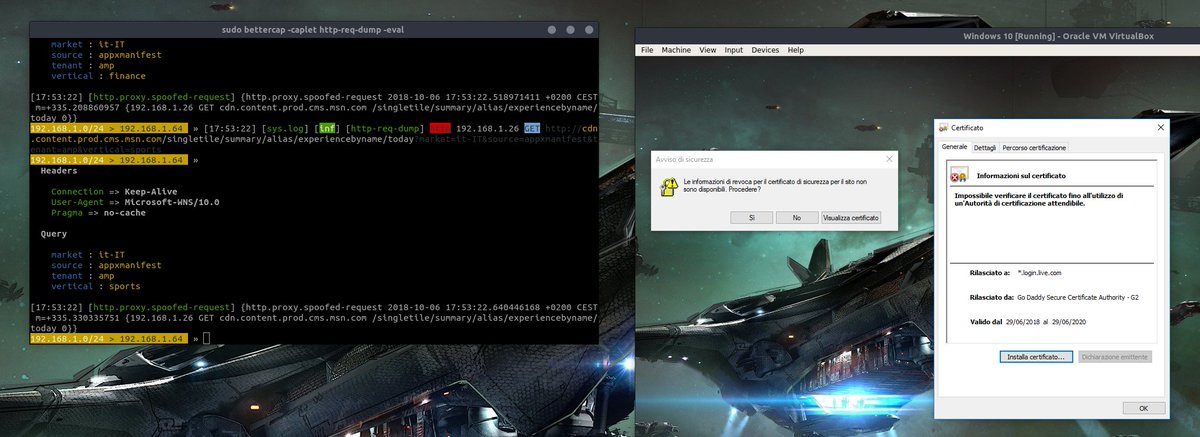This screenshot has width=1200, height=437.
Task: Click the Certificato window title icon
Action: tap(943, 128)
